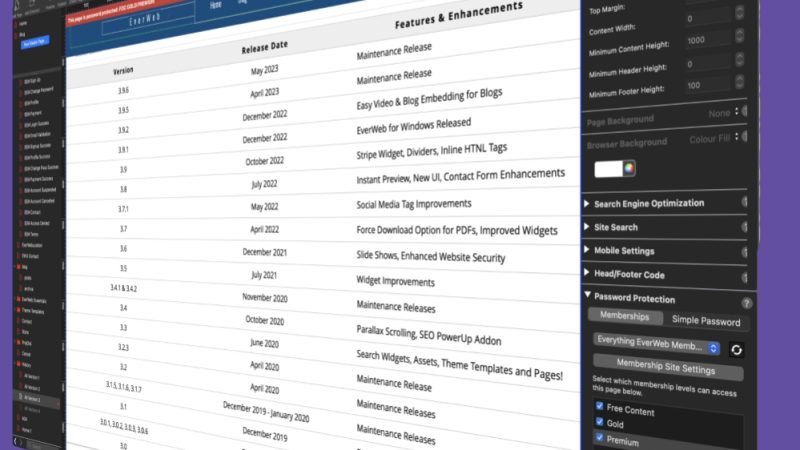This screenshot has width=800, height=450.
Task: Click the Home navigation item on the page
Action: [216, 5]
